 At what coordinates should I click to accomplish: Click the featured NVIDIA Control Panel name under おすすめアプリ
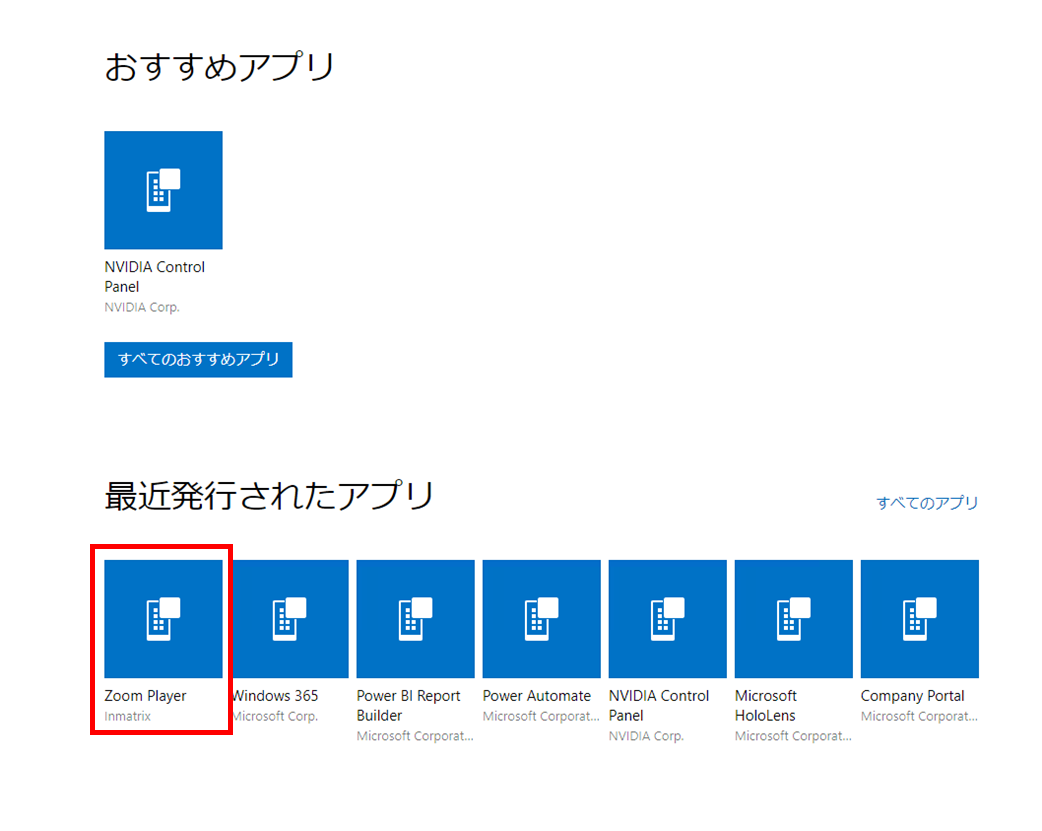coord(154,277)
